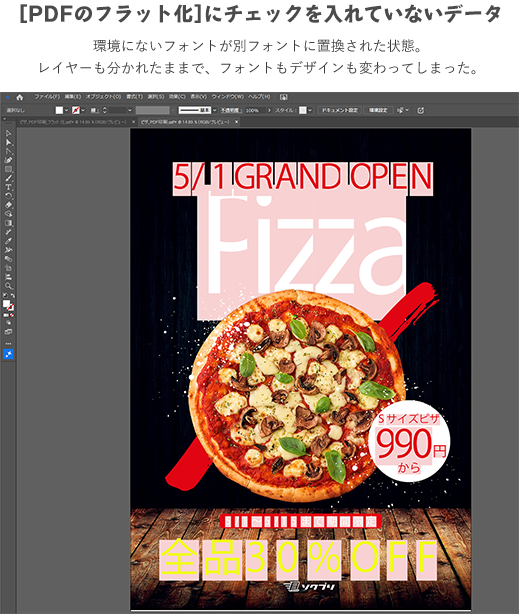
Task: Open the 選択(S) menu
Action: pos(156,97)
